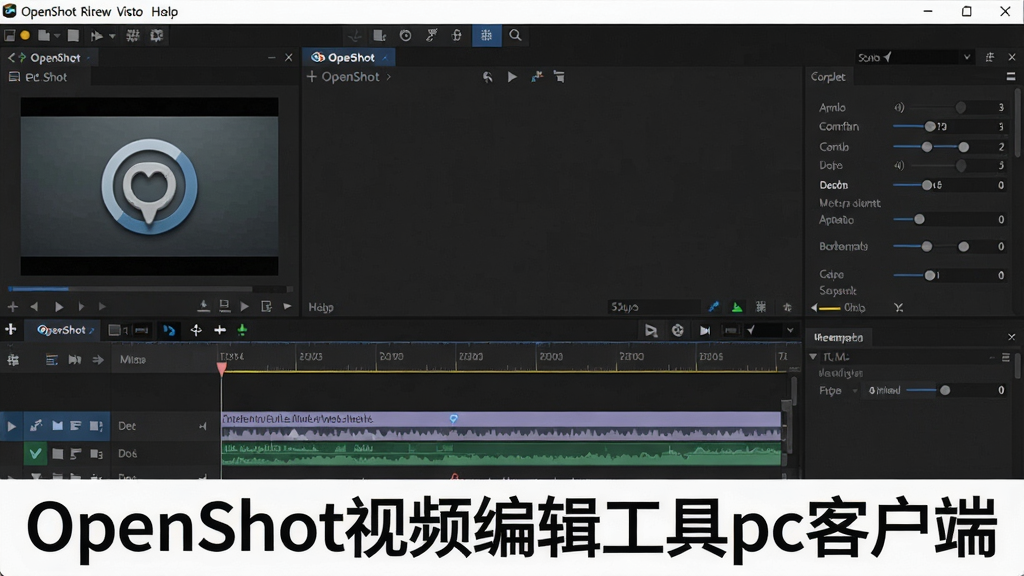Screen dimensions: 1024x576
Task: Click the yellow record dot in top toolbar
Action: pyautogui.click(x=25, y=35)
